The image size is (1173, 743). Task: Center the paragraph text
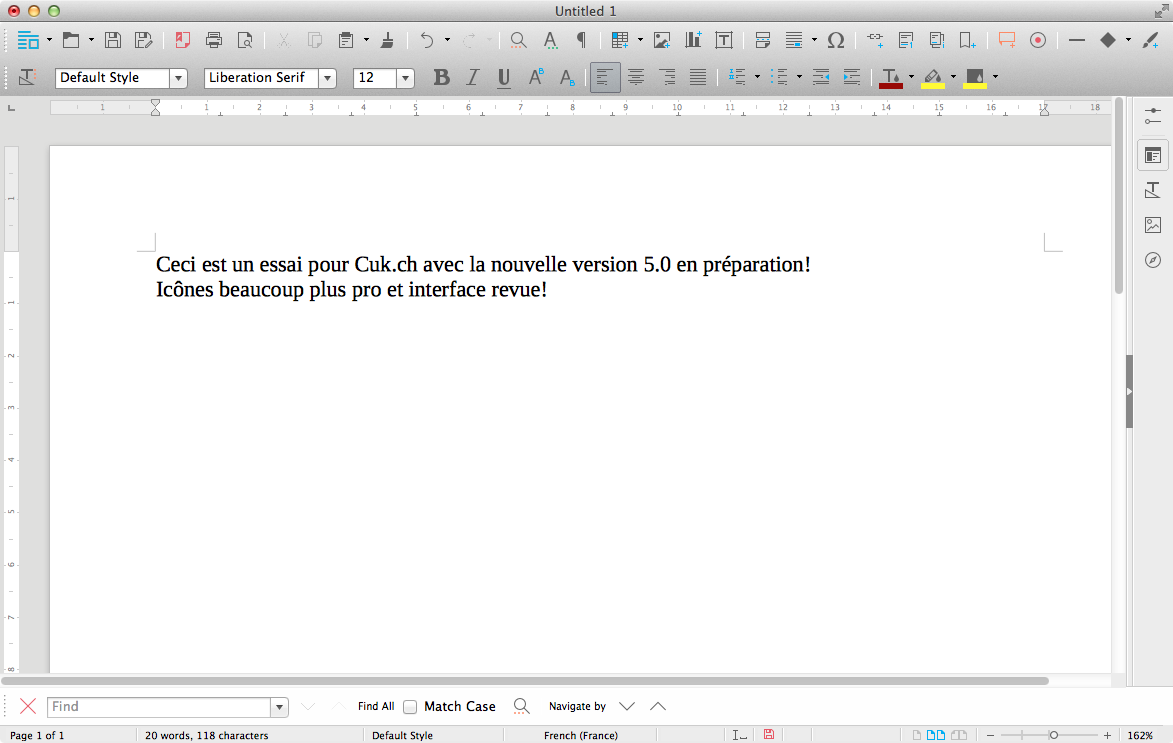(636, 77)
